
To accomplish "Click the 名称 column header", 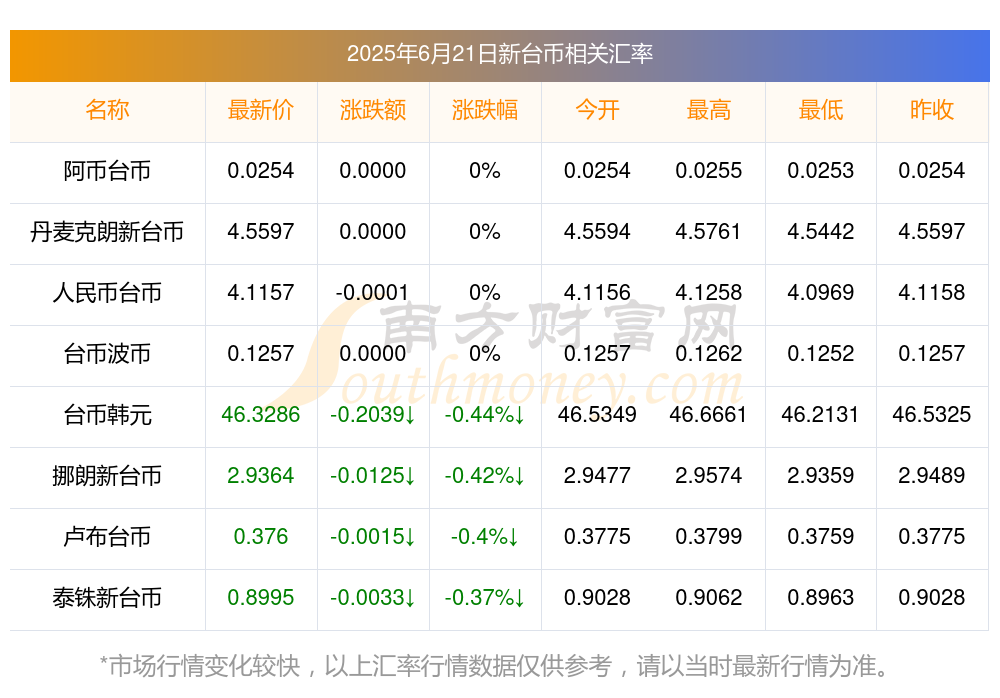I will click(x=107, y=110).
